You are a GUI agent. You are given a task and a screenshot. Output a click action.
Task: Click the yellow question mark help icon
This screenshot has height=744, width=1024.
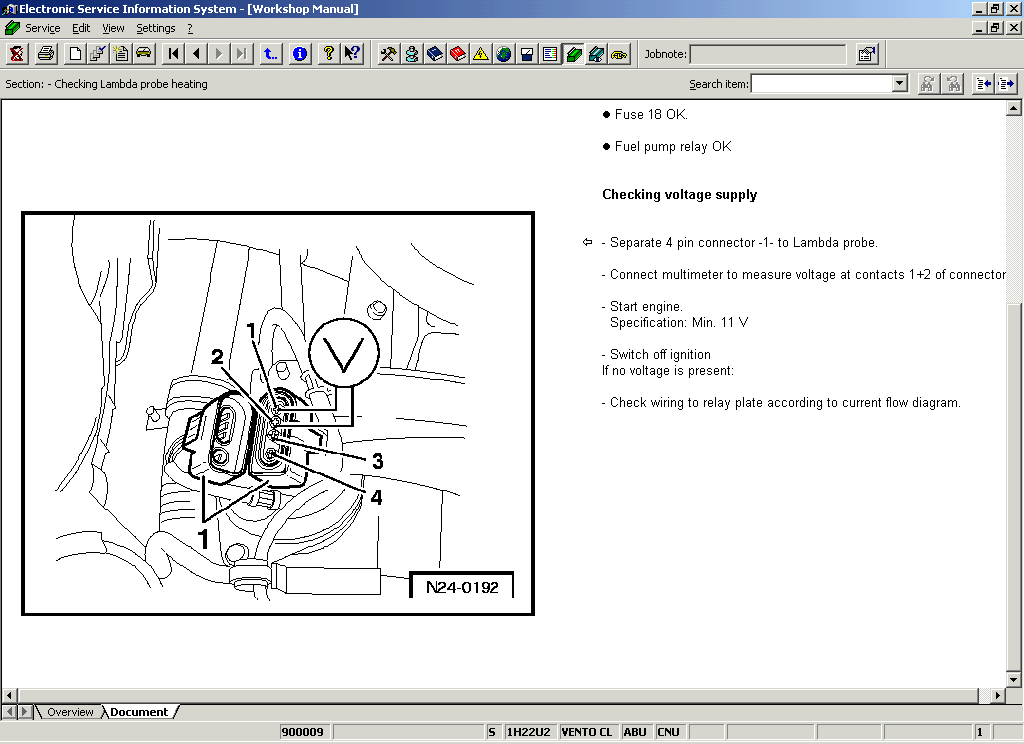click(x=328, y=54)
